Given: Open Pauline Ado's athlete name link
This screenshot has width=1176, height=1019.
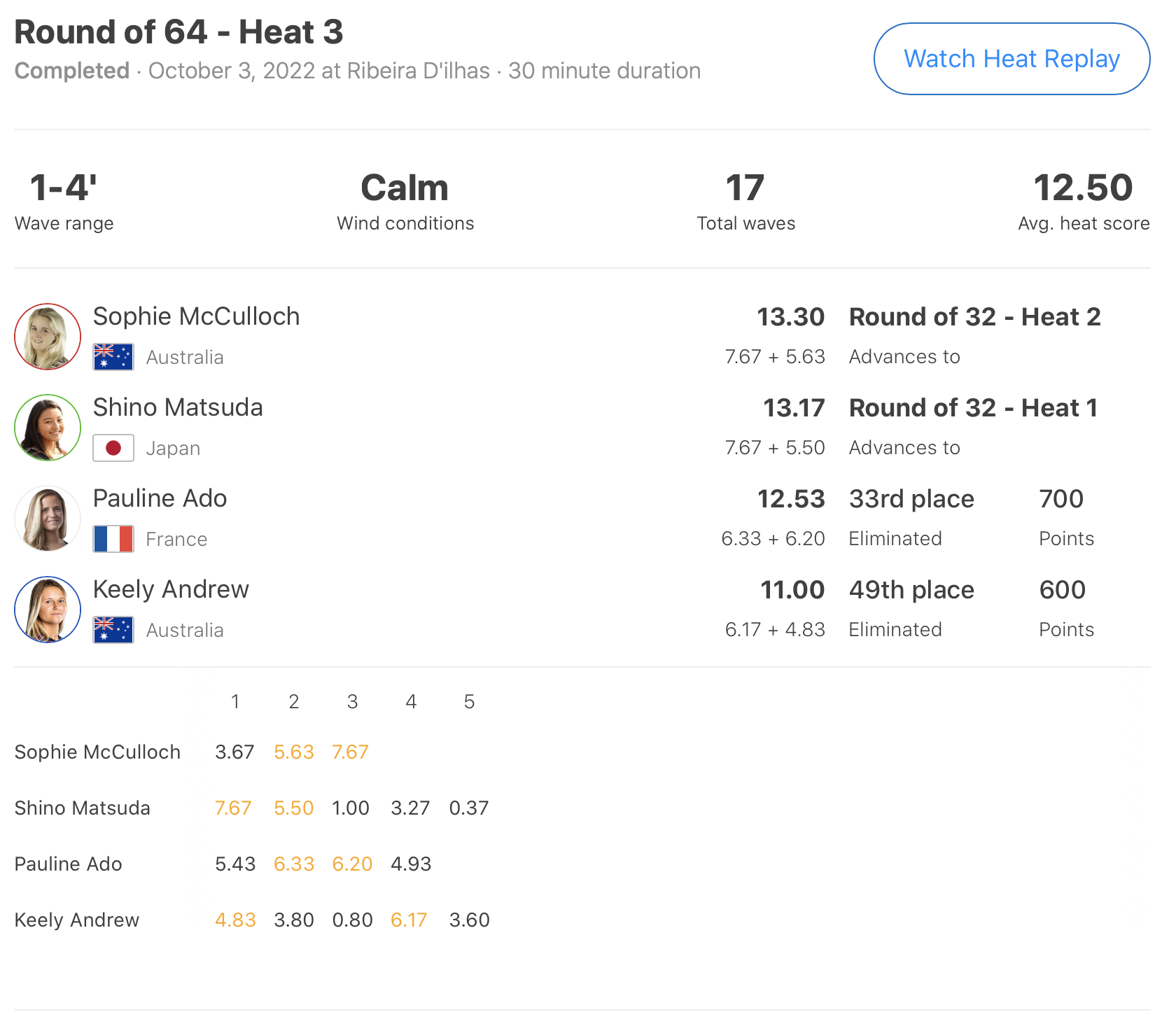Looking at the screenshot, I should click(160, 498).
